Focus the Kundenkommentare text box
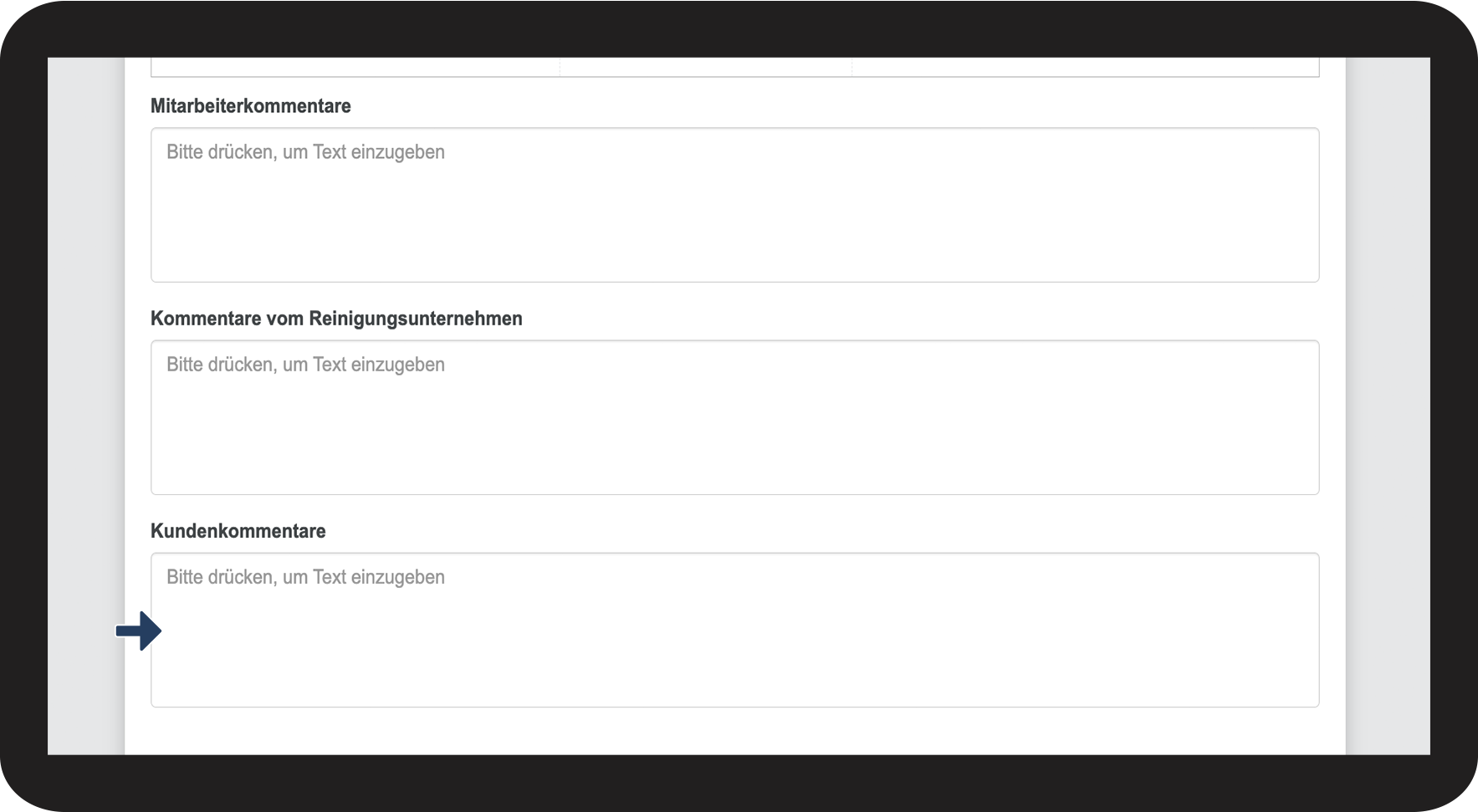 pos(734,630)
